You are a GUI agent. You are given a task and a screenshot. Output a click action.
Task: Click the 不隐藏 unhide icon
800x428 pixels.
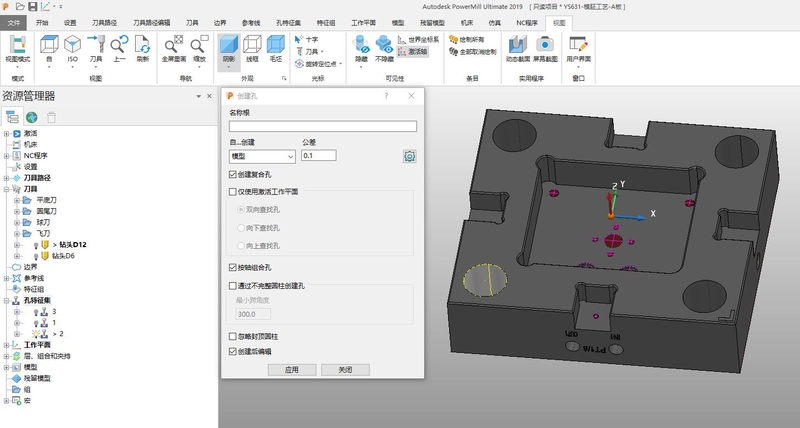coord(384,49)
